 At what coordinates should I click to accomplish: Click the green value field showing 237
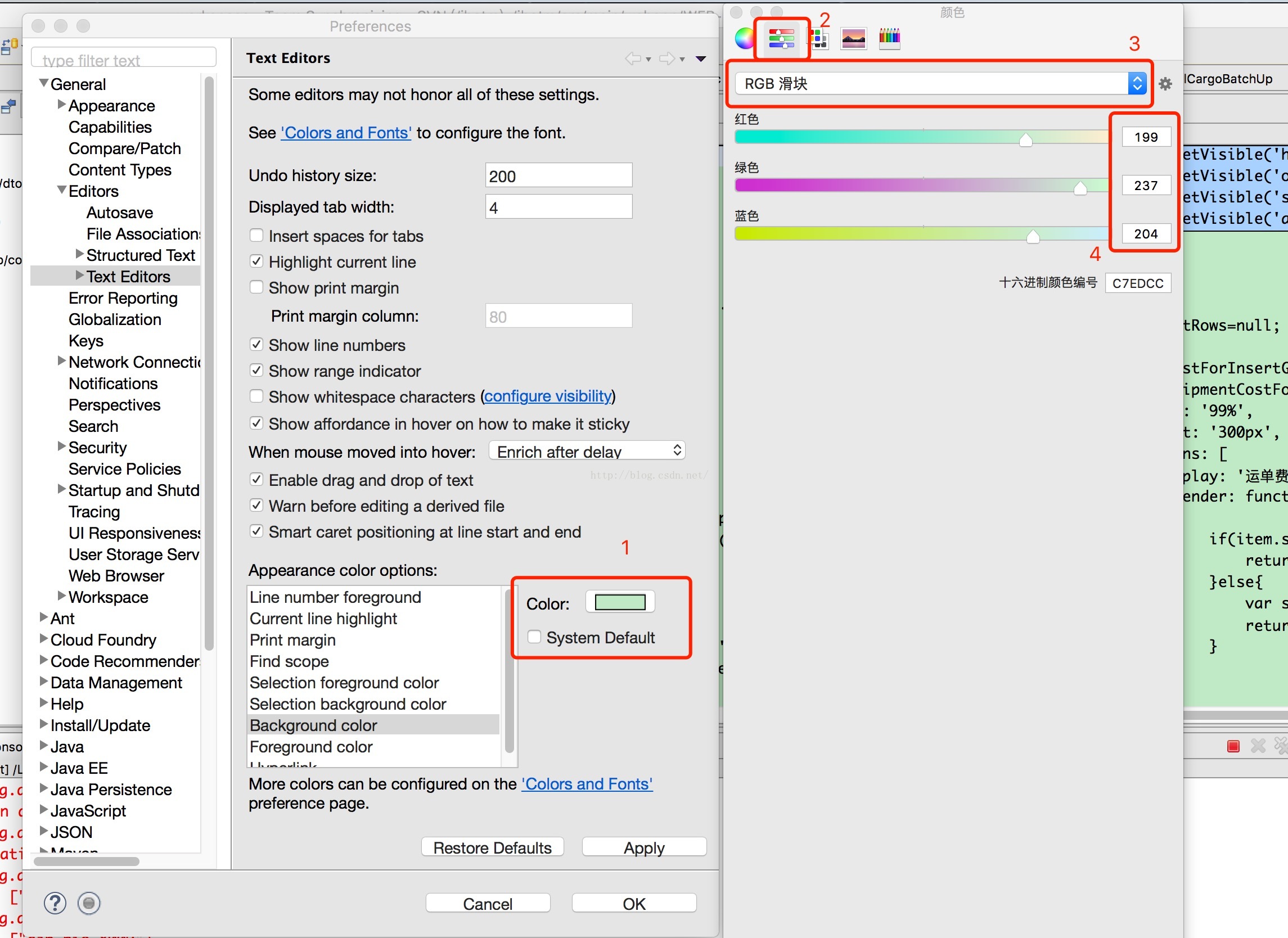pyautogui.click(x=1146, y=185)
